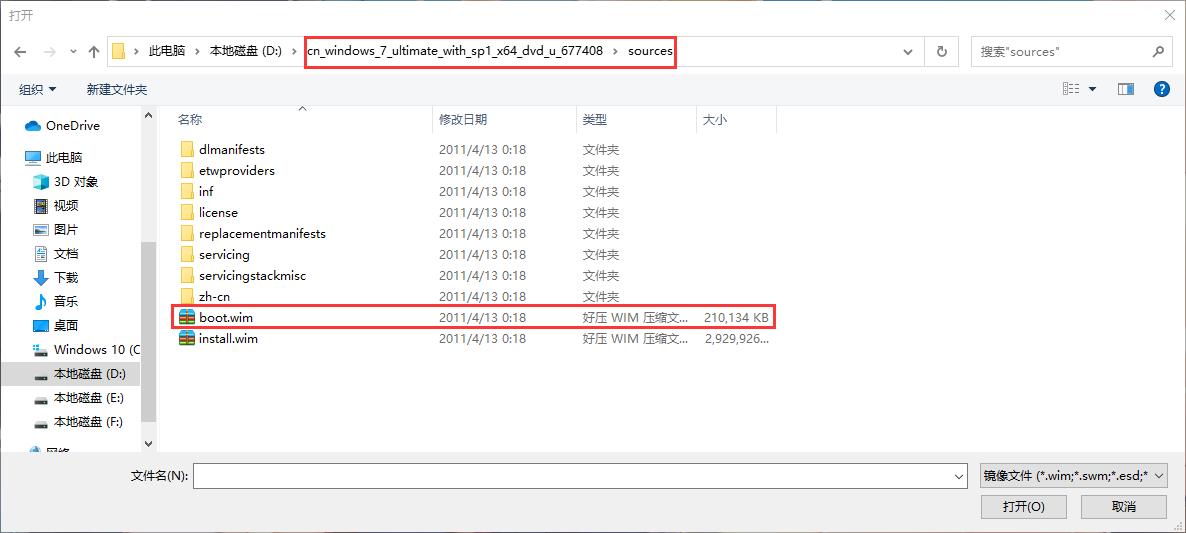
Task: Select the boot.wim archive icon
Action: 187,318
